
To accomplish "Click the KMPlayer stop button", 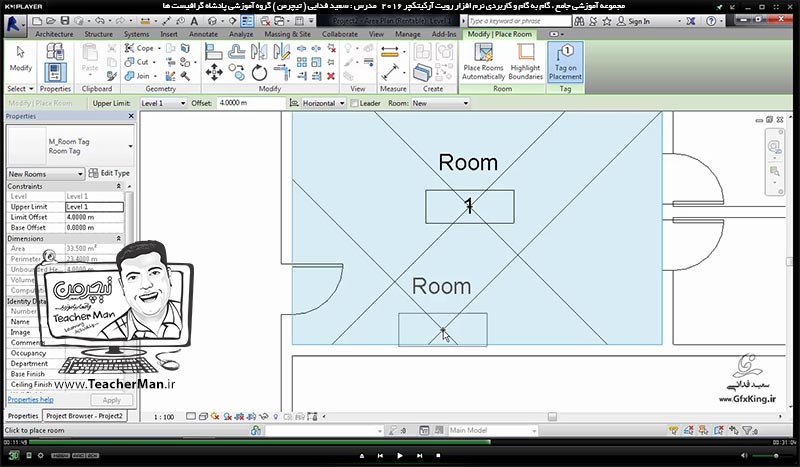I will click(x=438, y=455).
